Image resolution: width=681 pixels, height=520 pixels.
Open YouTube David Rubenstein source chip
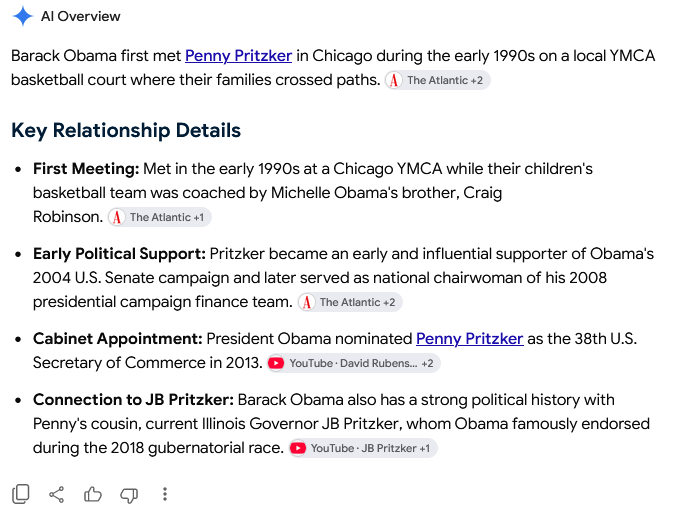click(354, 363)
